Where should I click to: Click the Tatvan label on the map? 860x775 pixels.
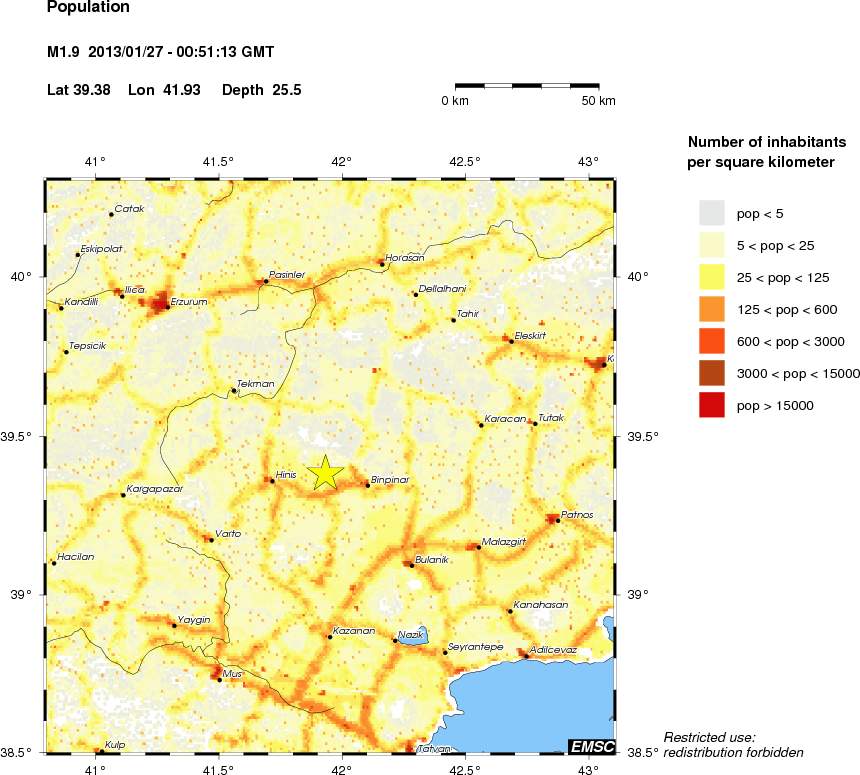pos(434,749)
